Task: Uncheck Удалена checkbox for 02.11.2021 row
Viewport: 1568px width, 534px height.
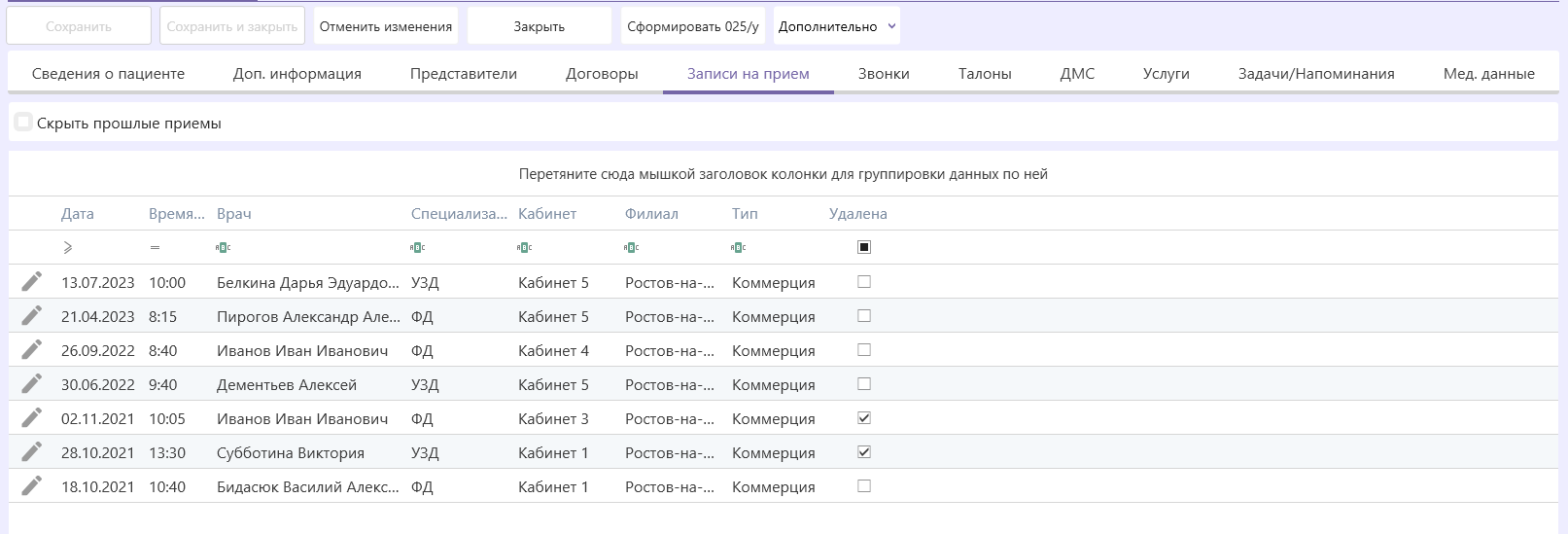Action: coord(864,418)
